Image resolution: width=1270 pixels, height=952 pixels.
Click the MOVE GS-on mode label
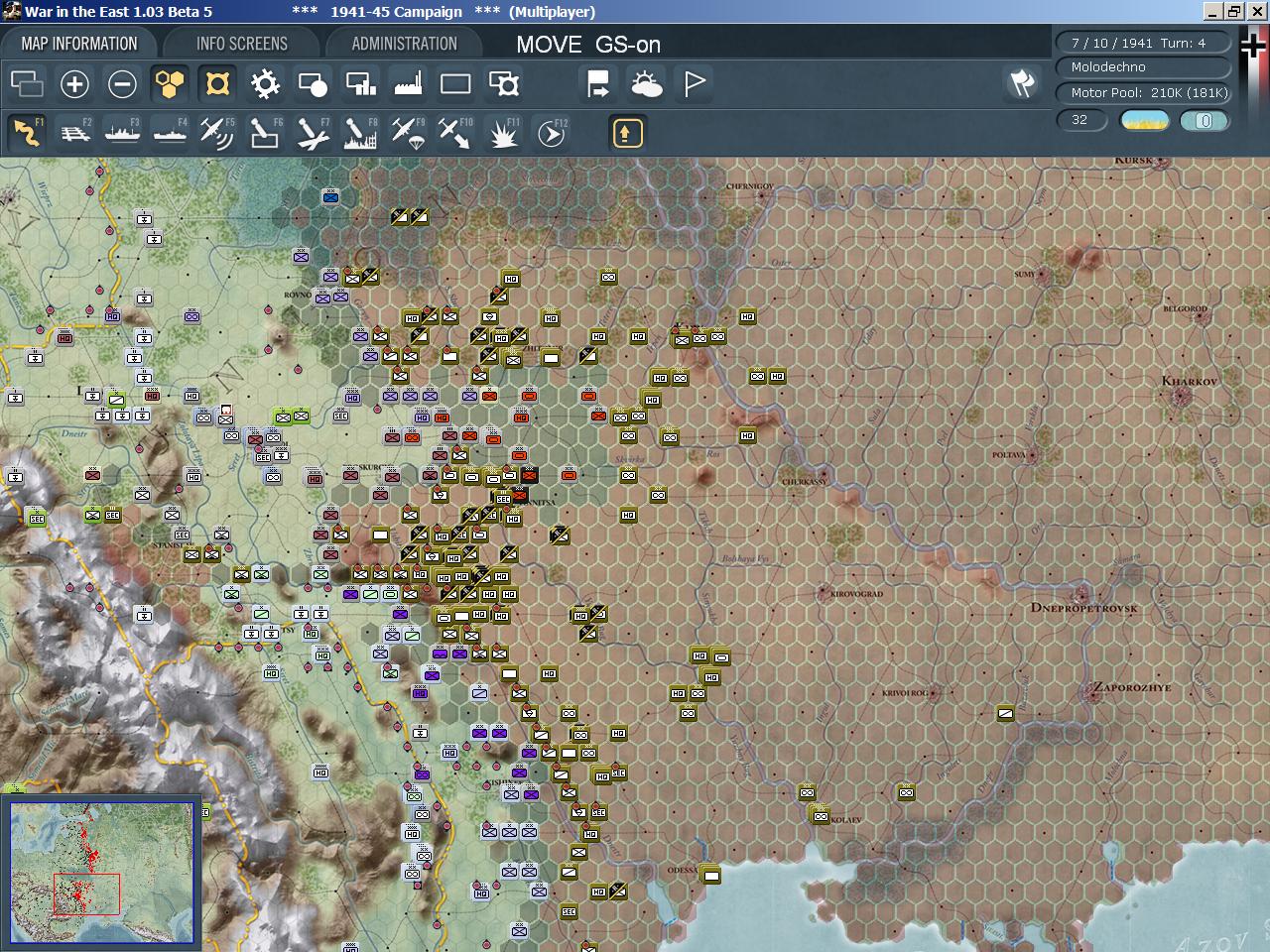(588, 45)
